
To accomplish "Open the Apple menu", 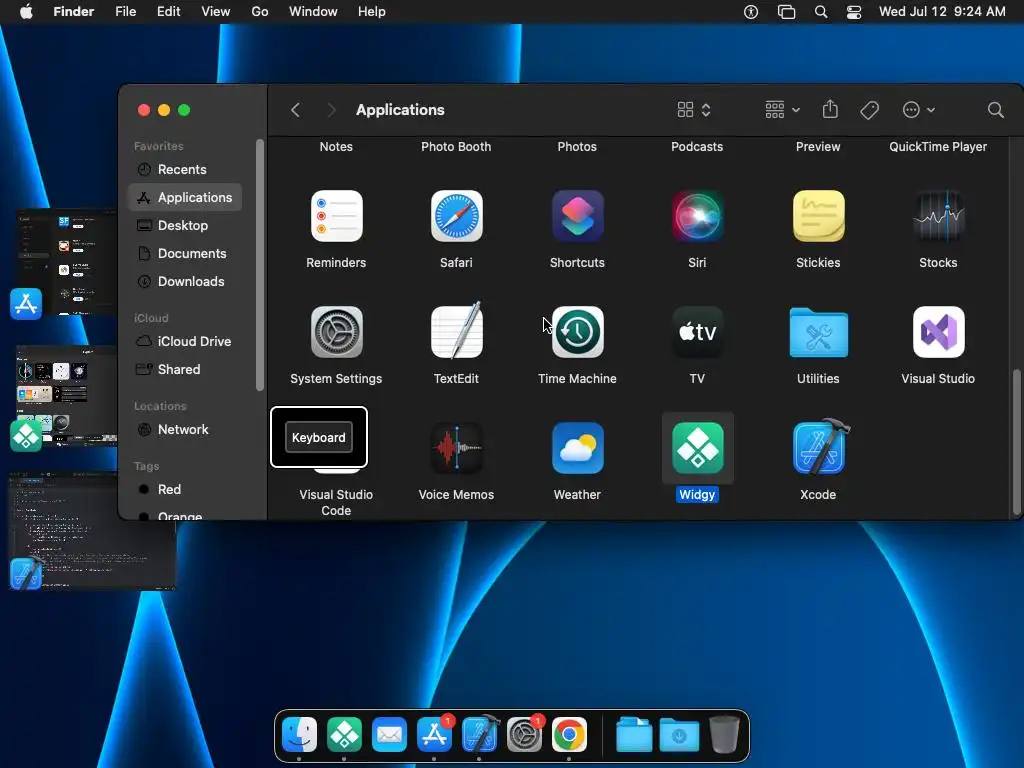I will pos(26,12).
